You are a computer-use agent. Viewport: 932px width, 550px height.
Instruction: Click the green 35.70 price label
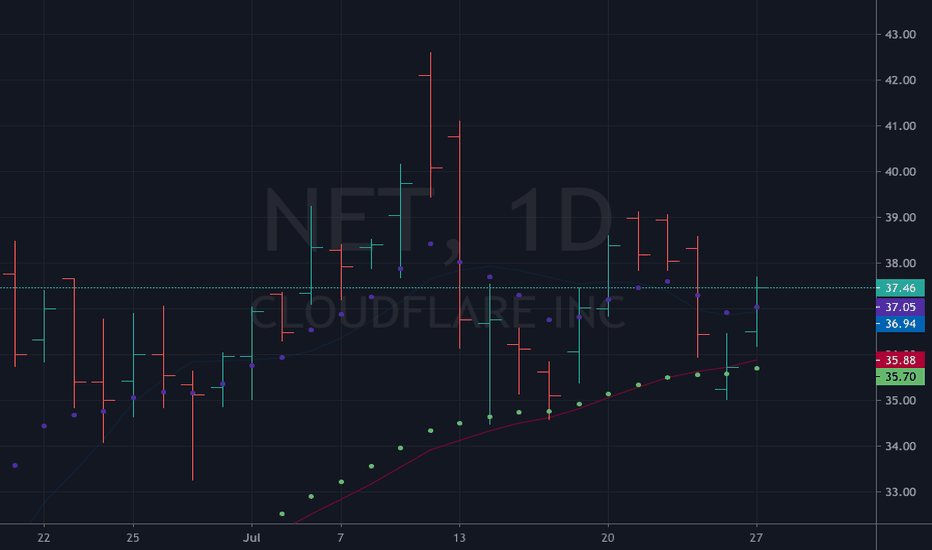point(900,377)
